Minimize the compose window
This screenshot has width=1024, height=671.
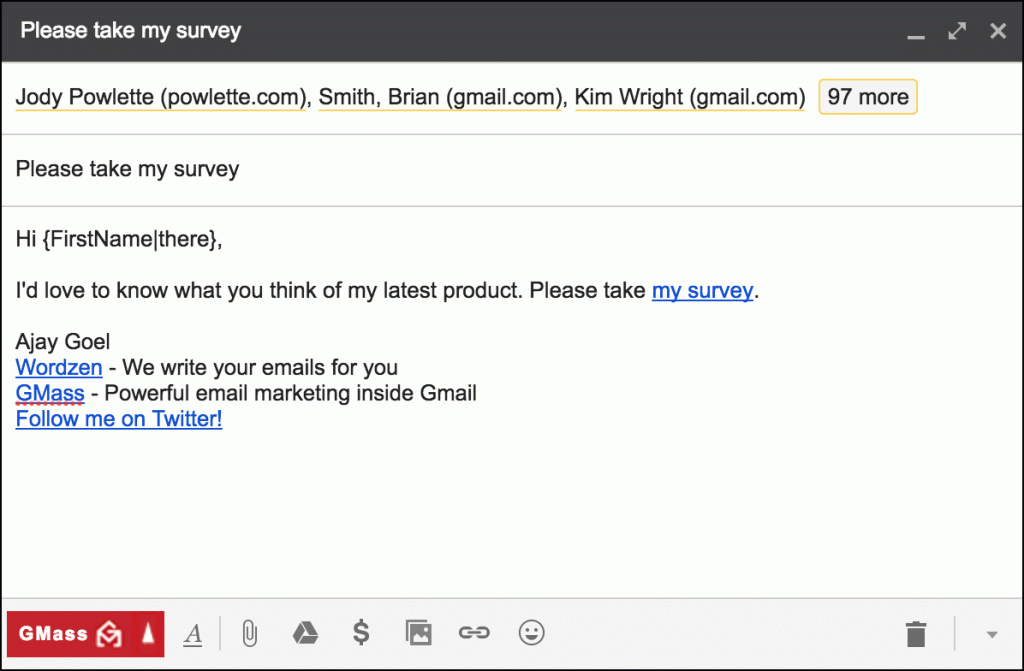916,33
